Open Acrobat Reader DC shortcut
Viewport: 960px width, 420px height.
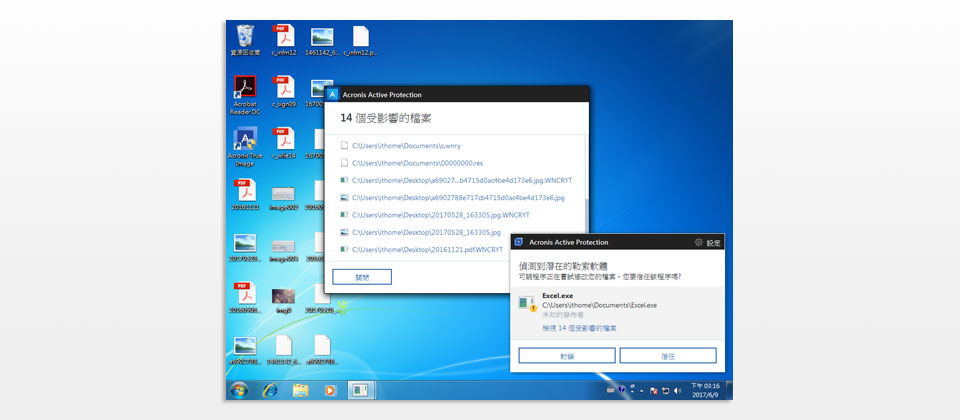[x=245, y=95]
